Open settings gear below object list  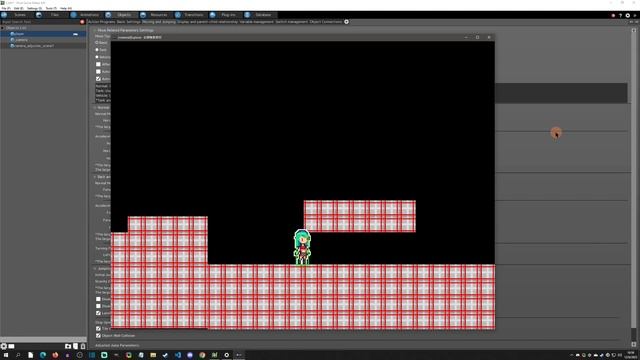tap(4, 346)
